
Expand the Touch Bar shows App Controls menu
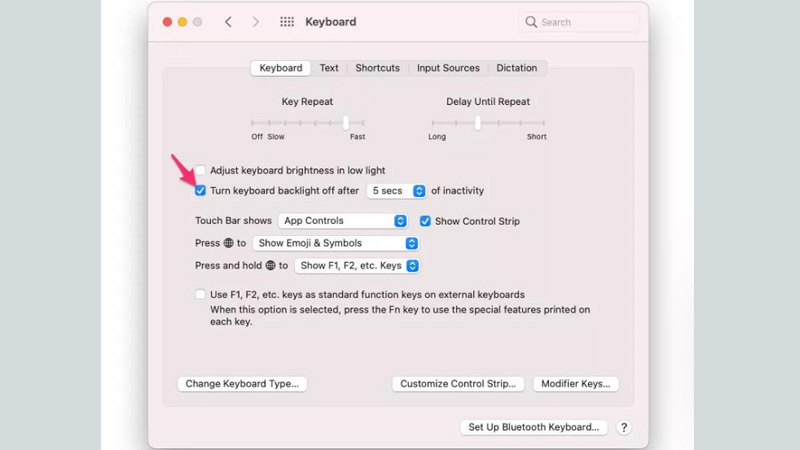click(x=342, y=221)
